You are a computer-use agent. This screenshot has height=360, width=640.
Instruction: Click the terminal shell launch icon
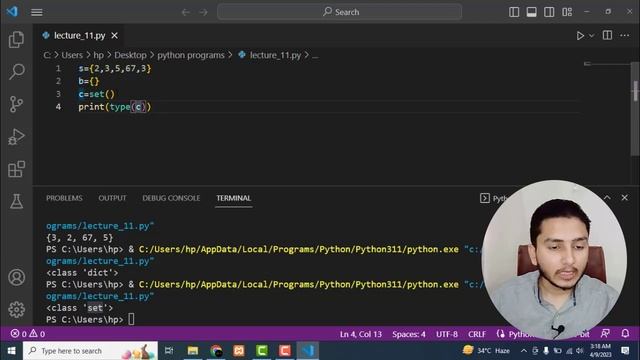484,198
